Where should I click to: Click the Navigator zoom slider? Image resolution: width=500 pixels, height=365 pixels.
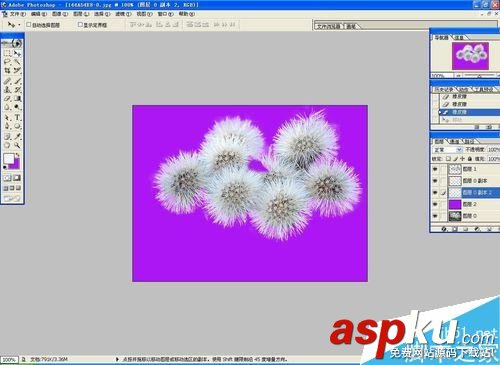pyautogui.click(x=480, y=76)
